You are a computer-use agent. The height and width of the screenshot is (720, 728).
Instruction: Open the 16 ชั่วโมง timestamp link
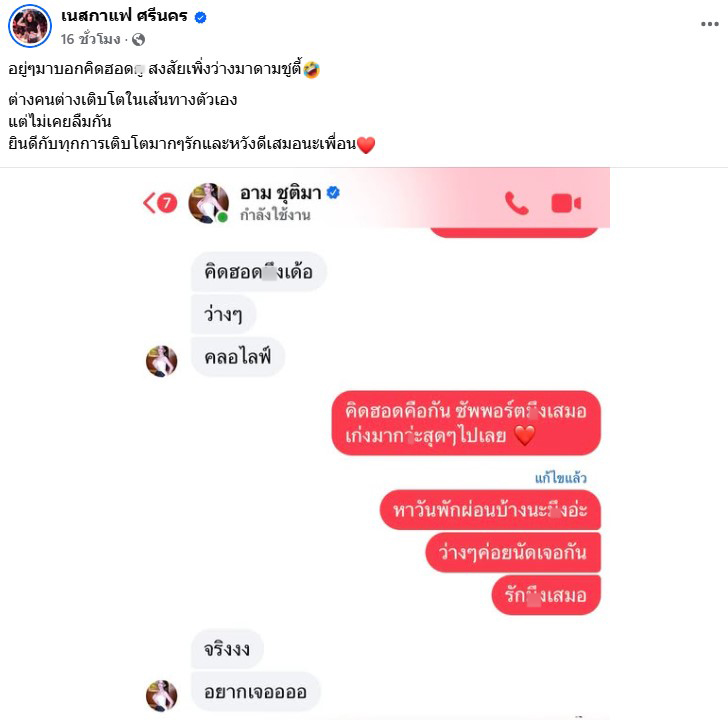[x=90, y=39]
